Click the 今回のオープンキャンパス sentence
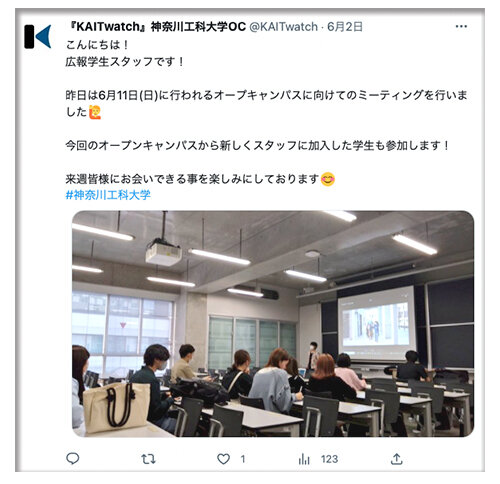The width and height of the screenshot is (500, 484). click(257, 146)
